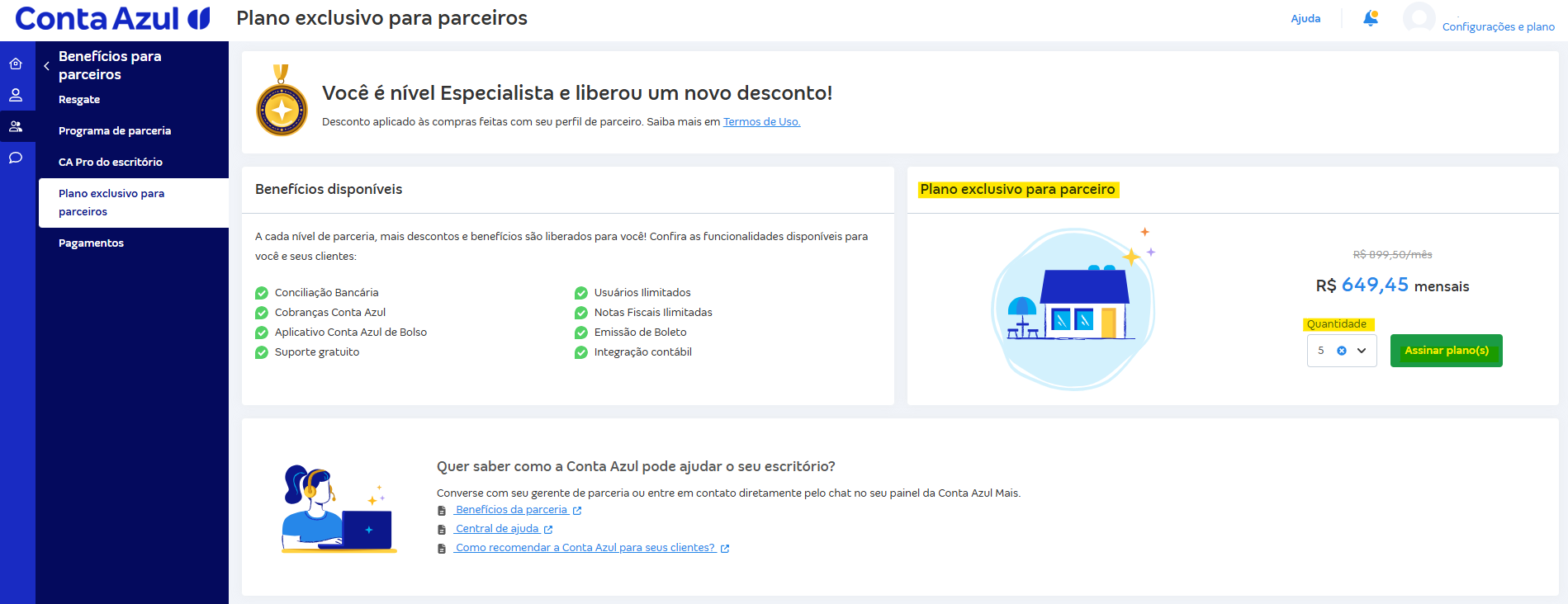Click document icon before Benefícios da parceria

(442, 511)
